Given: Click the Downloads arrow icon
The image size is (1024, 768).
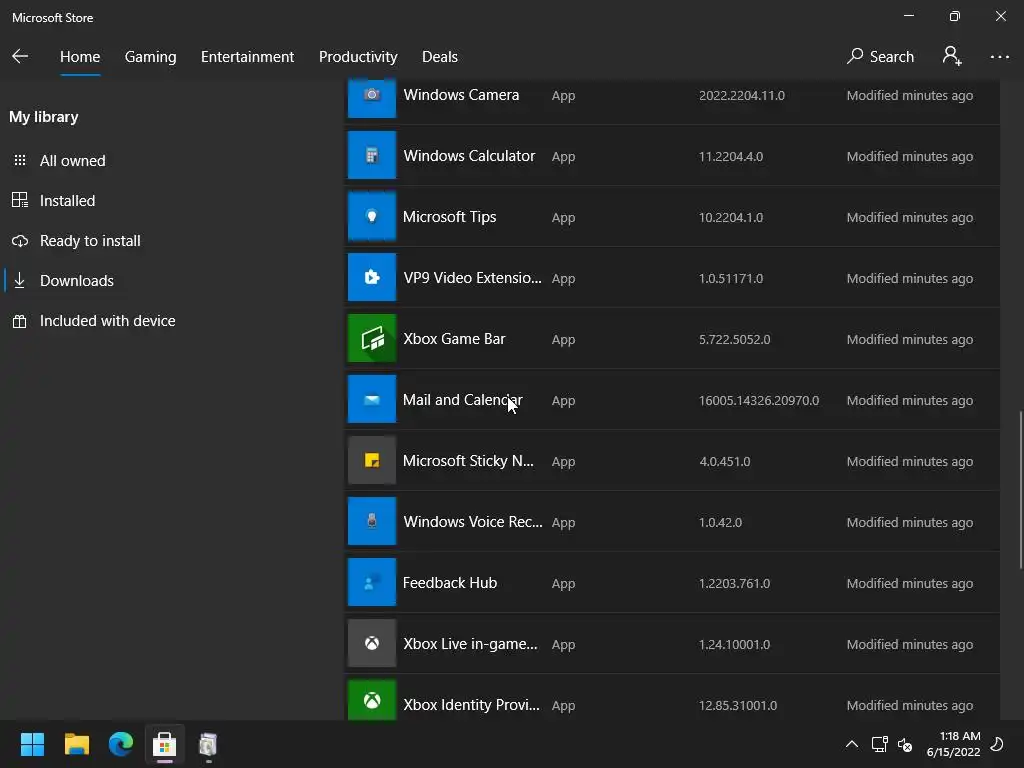Looking at the screenshot, I should 20,281.
